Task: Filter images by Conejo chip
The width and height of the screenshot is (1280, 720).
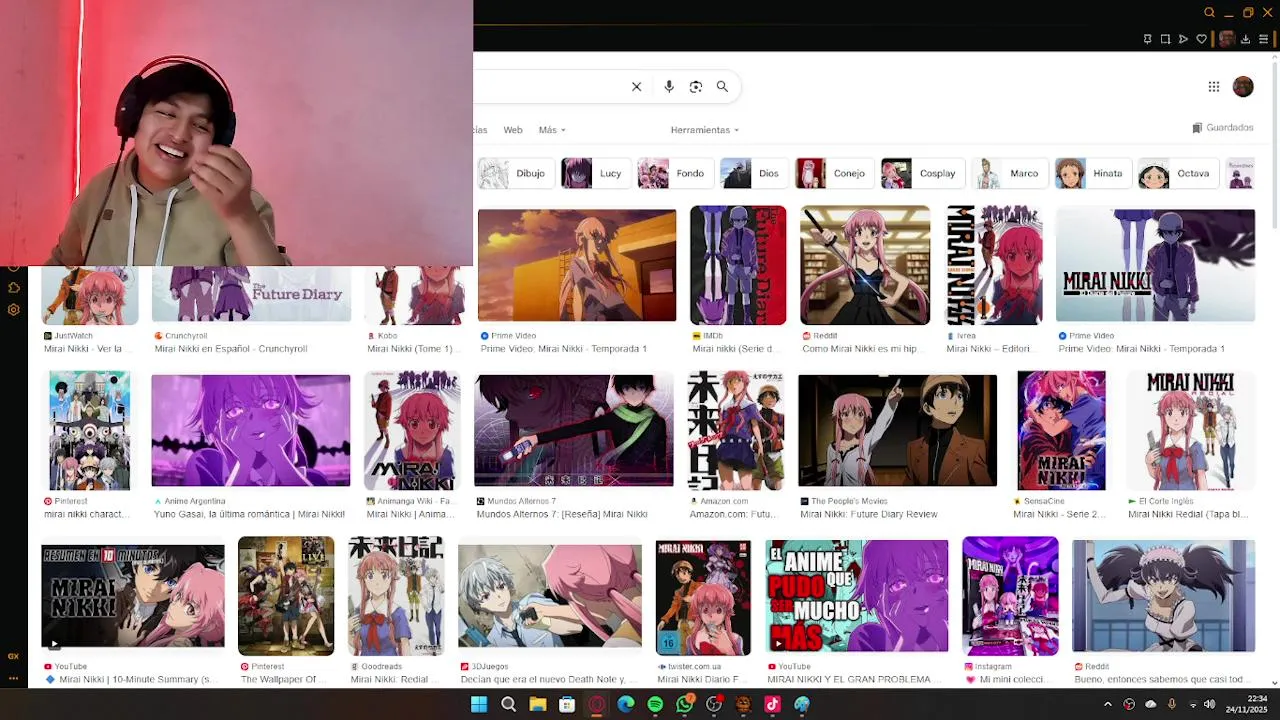Action: pyautogui.click(x=834, y=173)
